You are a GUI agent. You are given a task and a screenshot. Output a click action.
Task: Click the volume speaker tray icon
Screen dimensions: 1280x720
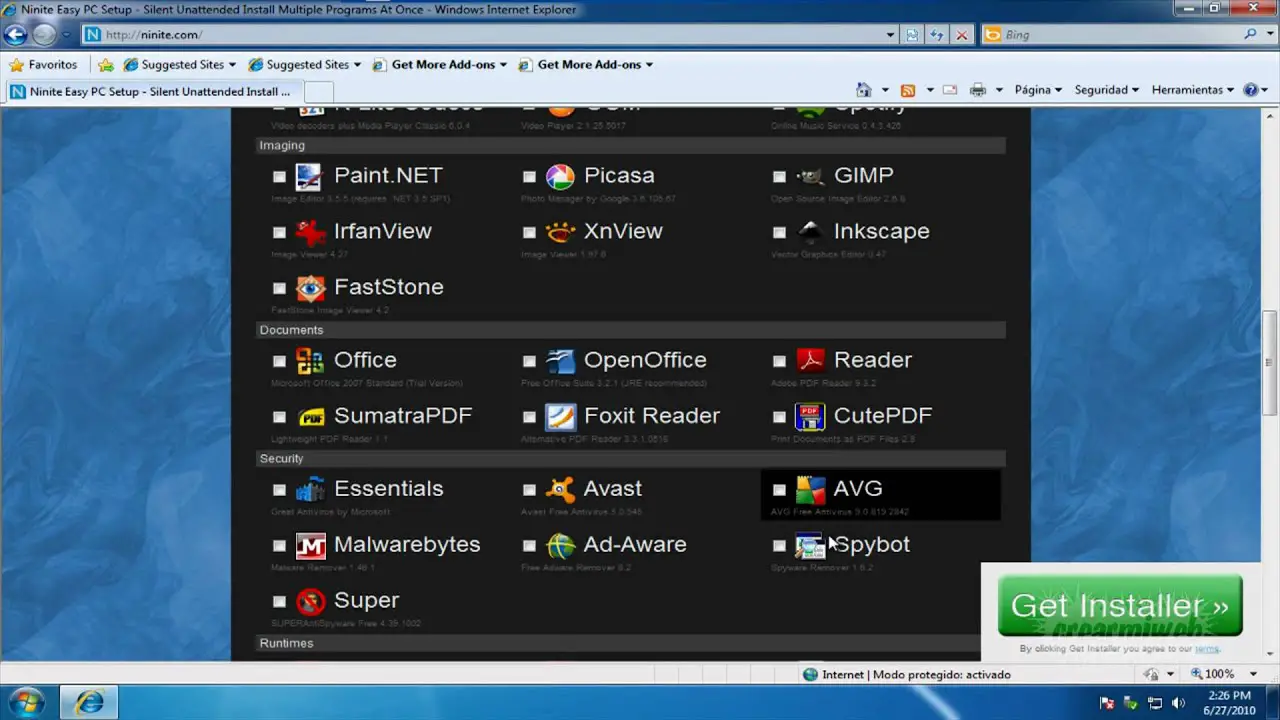1178,703
